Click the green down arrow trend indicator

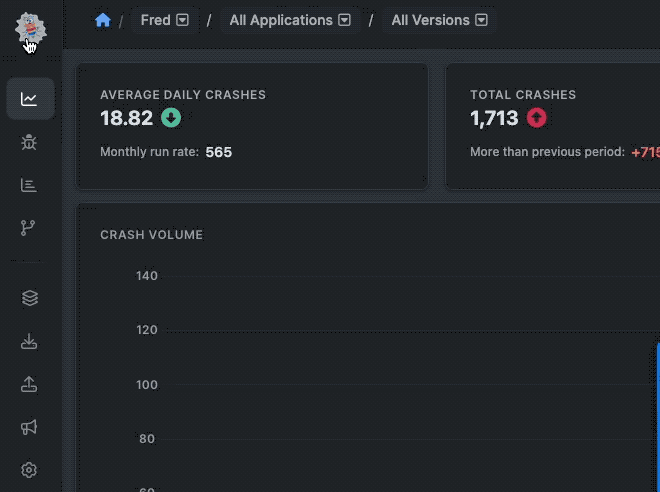170,118
